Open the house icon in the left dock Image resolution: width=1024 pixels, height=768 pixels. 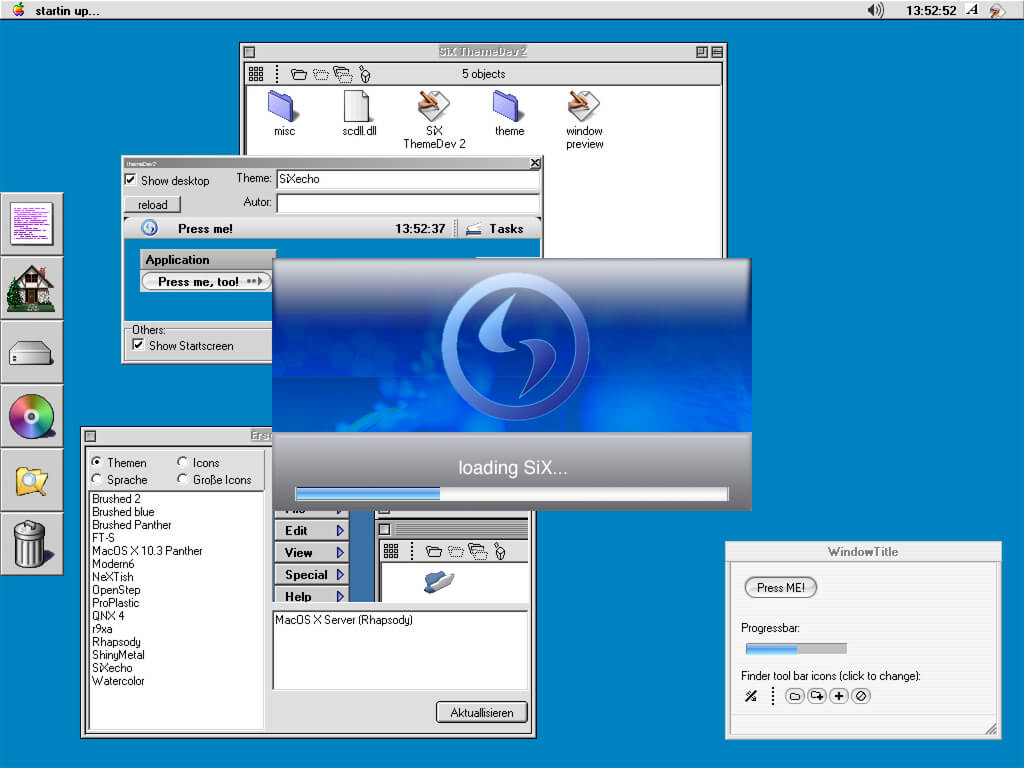31,288
